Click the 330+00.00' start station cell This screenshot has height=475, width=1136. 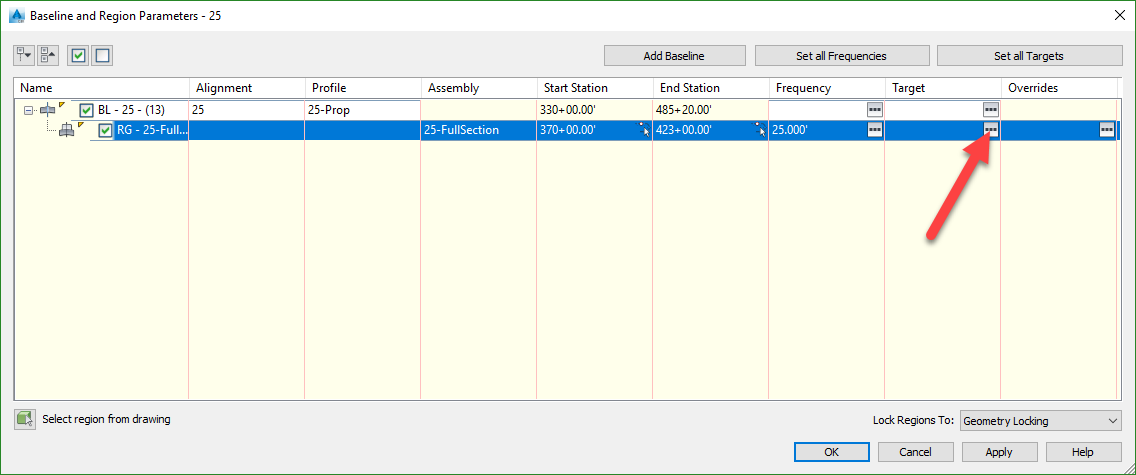pos(595,111)
